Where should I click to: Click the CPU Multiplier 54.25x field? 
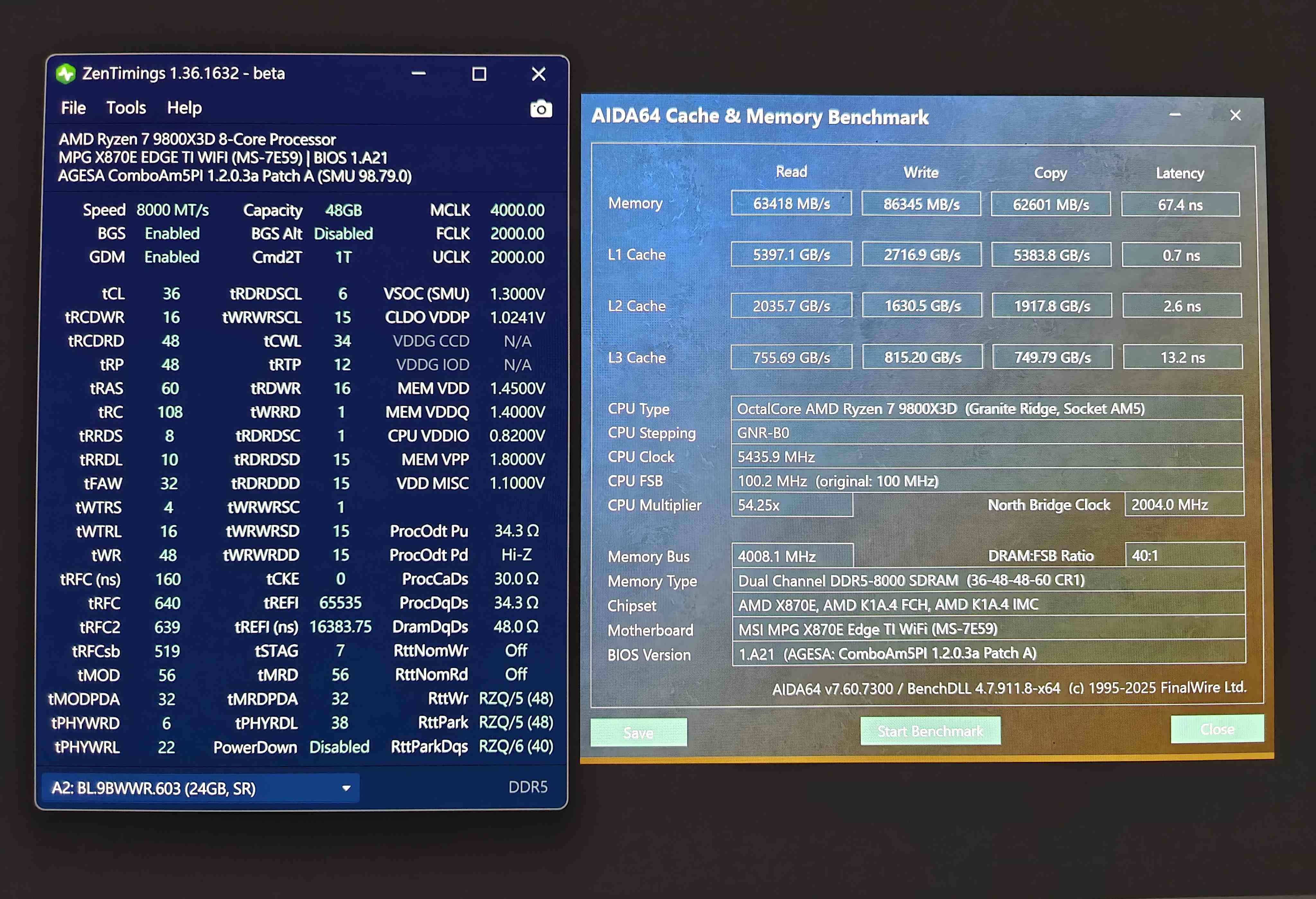pos(792,505)
